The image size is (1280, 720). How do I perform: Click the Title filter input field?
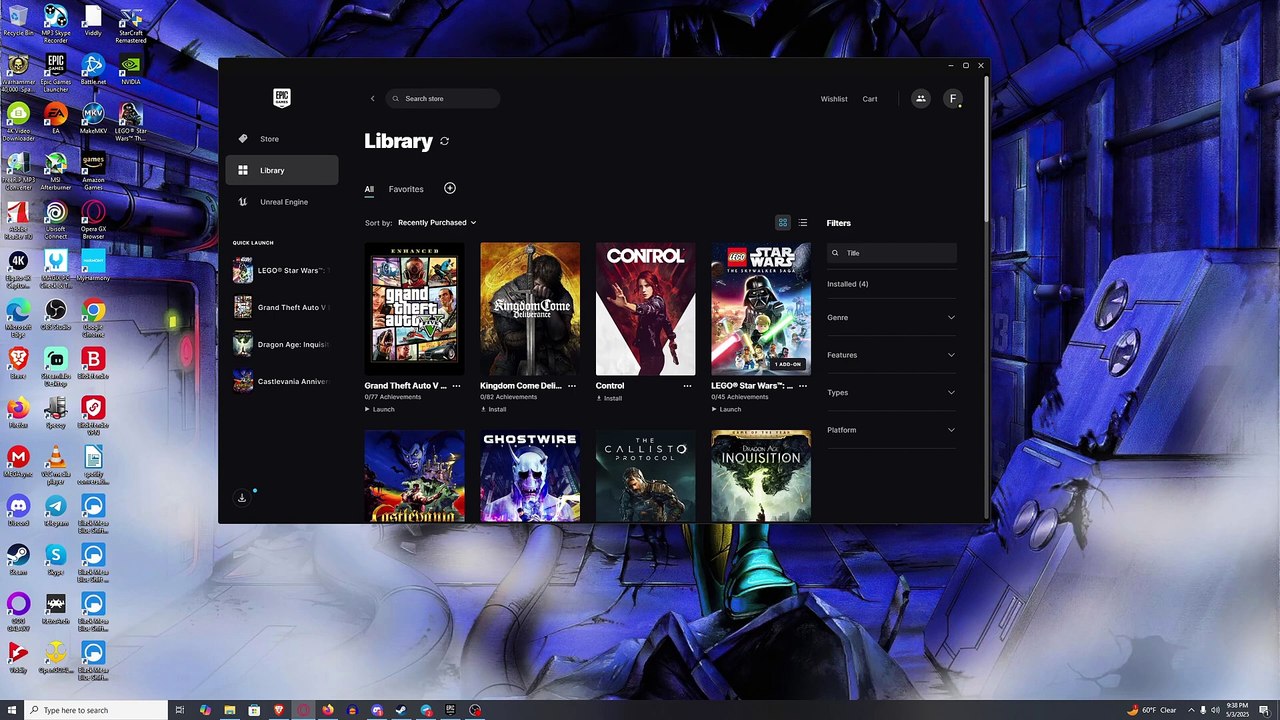[891, 253]
